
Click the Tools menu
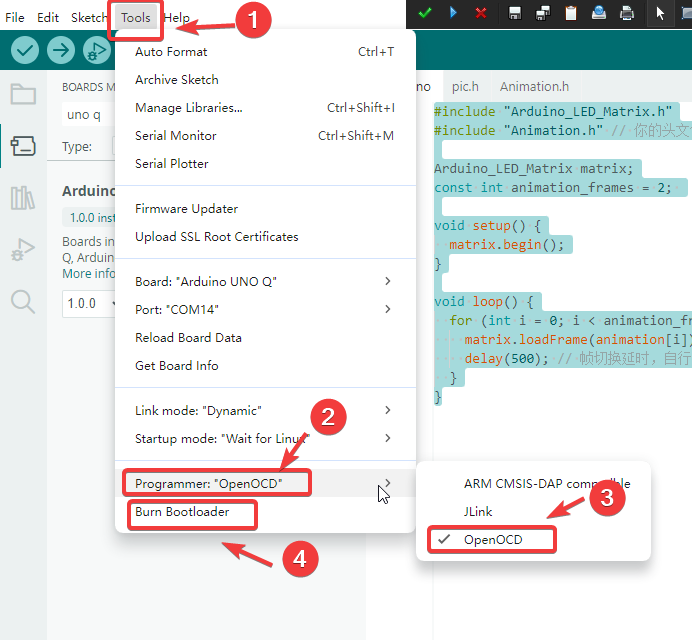click(x=135, y=18)
